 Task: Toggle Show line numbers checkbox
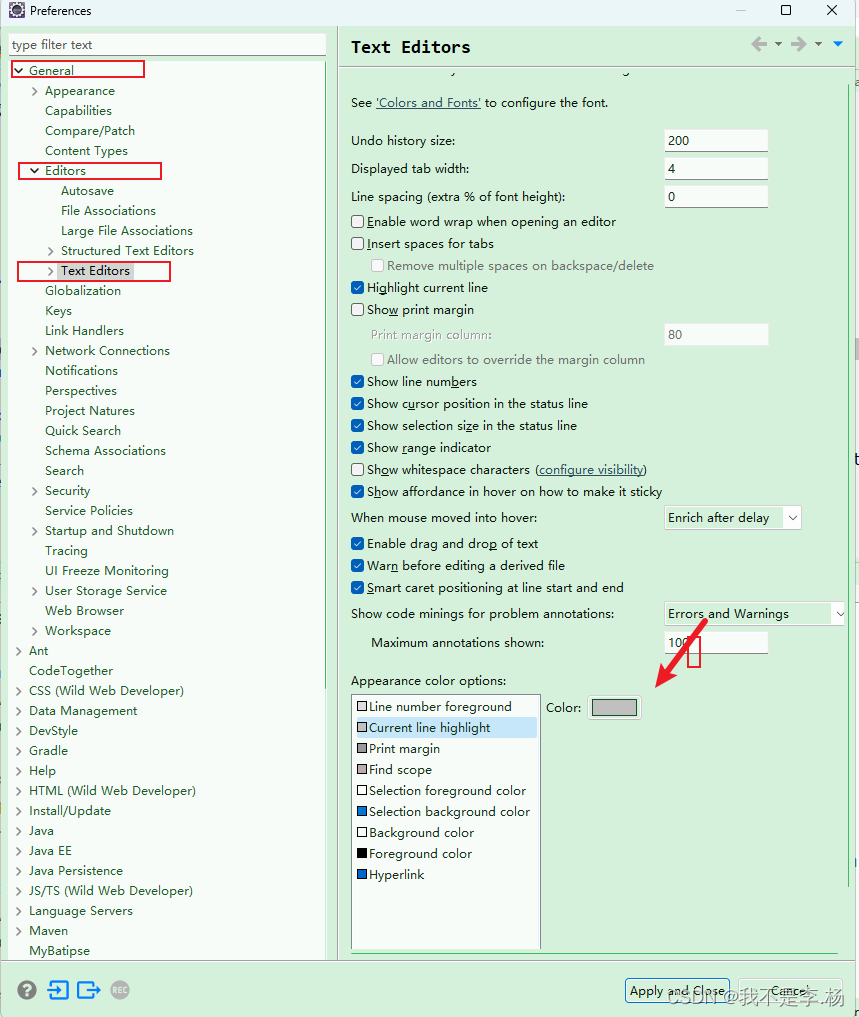point(357,381)
